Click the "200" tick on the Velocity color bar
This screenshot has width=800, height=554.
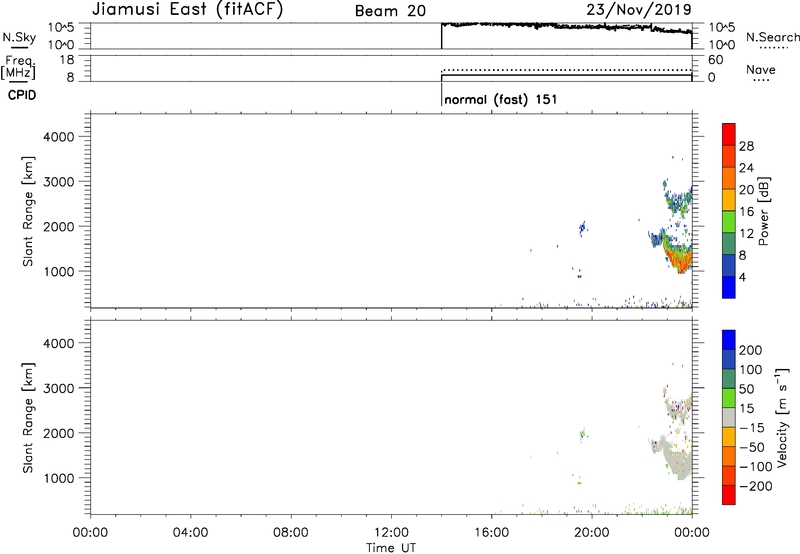(x=751, y=350)
